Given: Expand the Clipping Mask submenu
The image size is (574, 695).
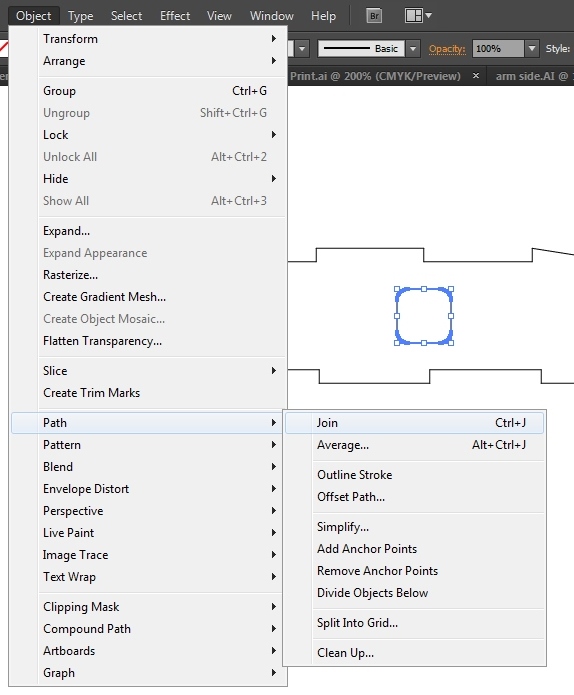Looking at the screenshot, I should [x=148, y=607].
